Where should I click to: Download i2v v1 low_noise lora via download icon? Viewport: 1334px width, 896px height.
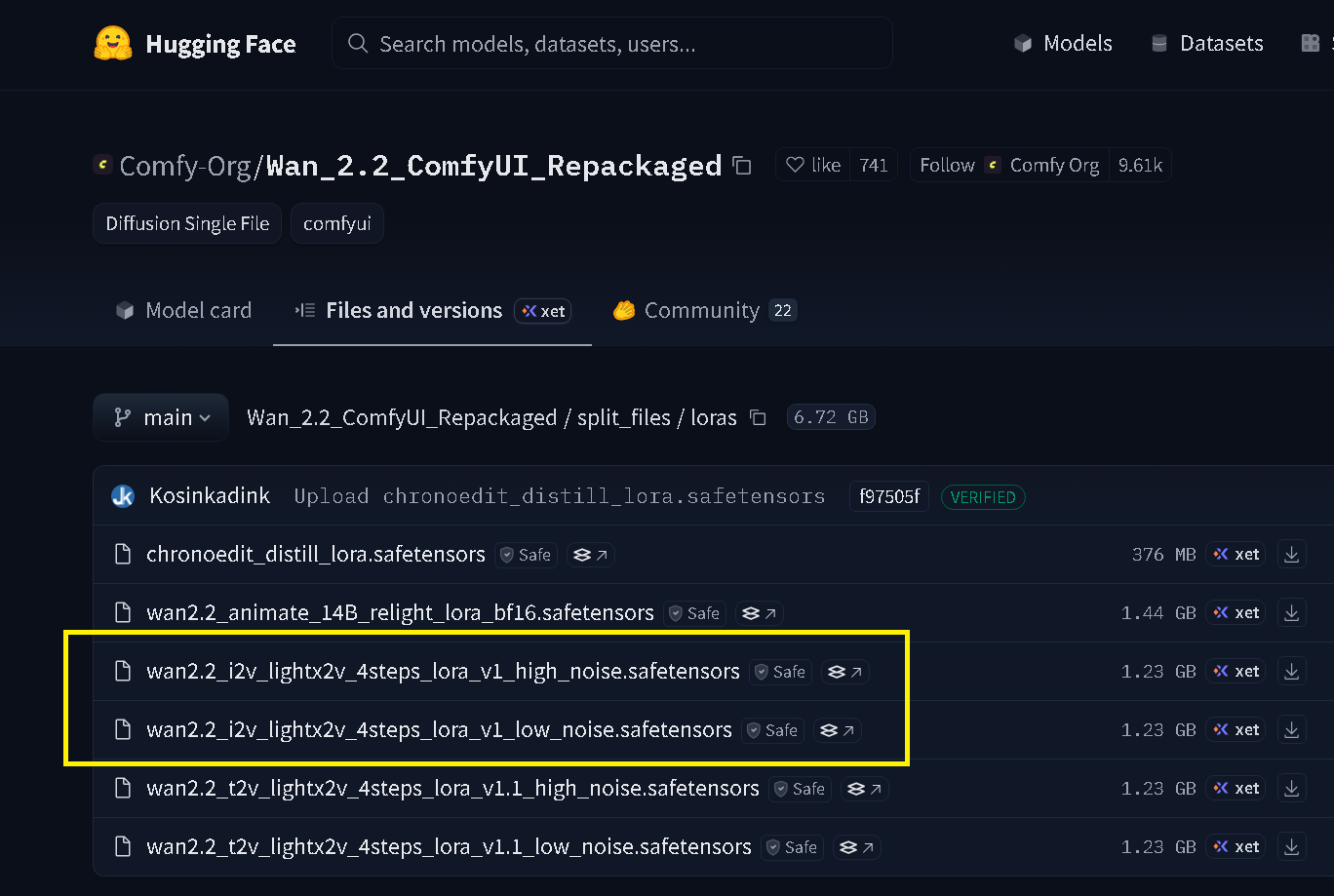pyautogui.click(x=1292, y=729)
